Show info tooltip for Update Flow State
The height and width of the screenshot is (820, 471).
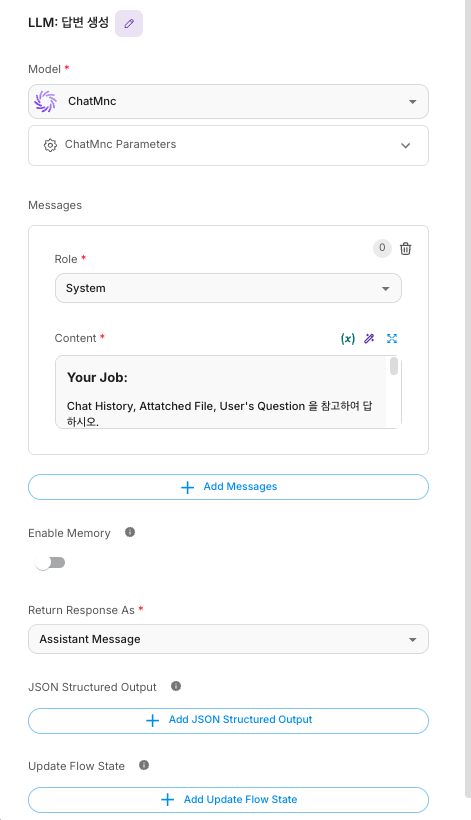click(144, 766)
